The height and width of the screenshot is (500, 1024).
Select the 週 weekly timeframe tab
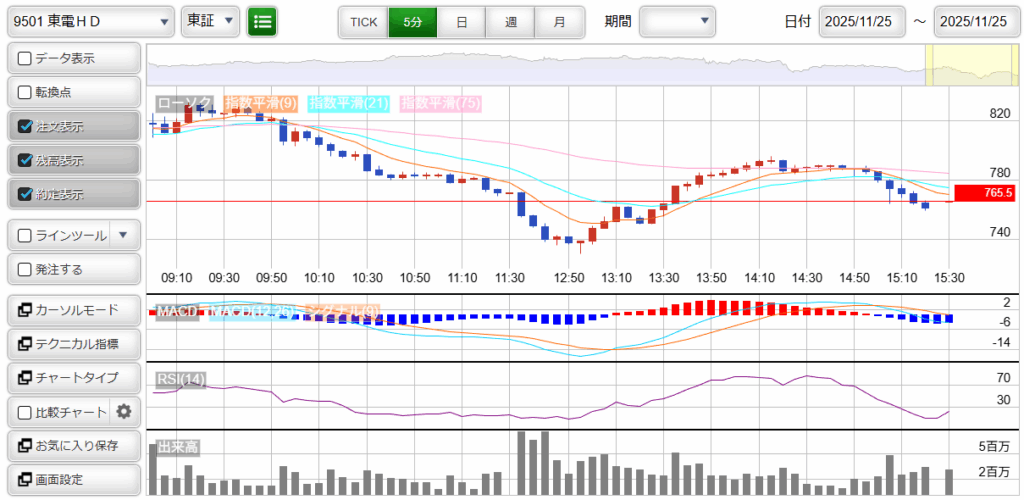click(x=511, y=21)
